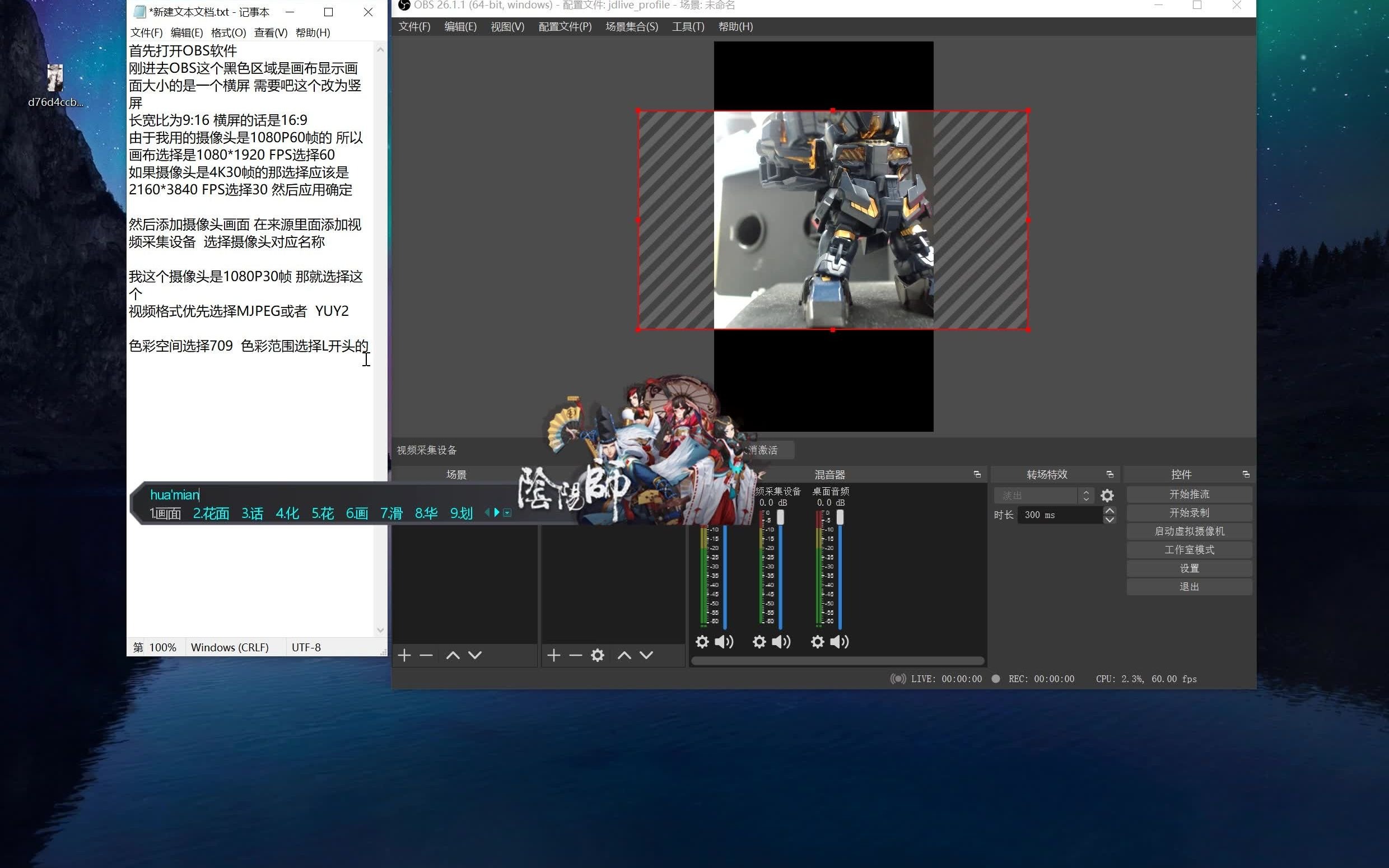1389x868 pixels.
Task: Click the 开始录制 button
Action: click(1188, 512)
